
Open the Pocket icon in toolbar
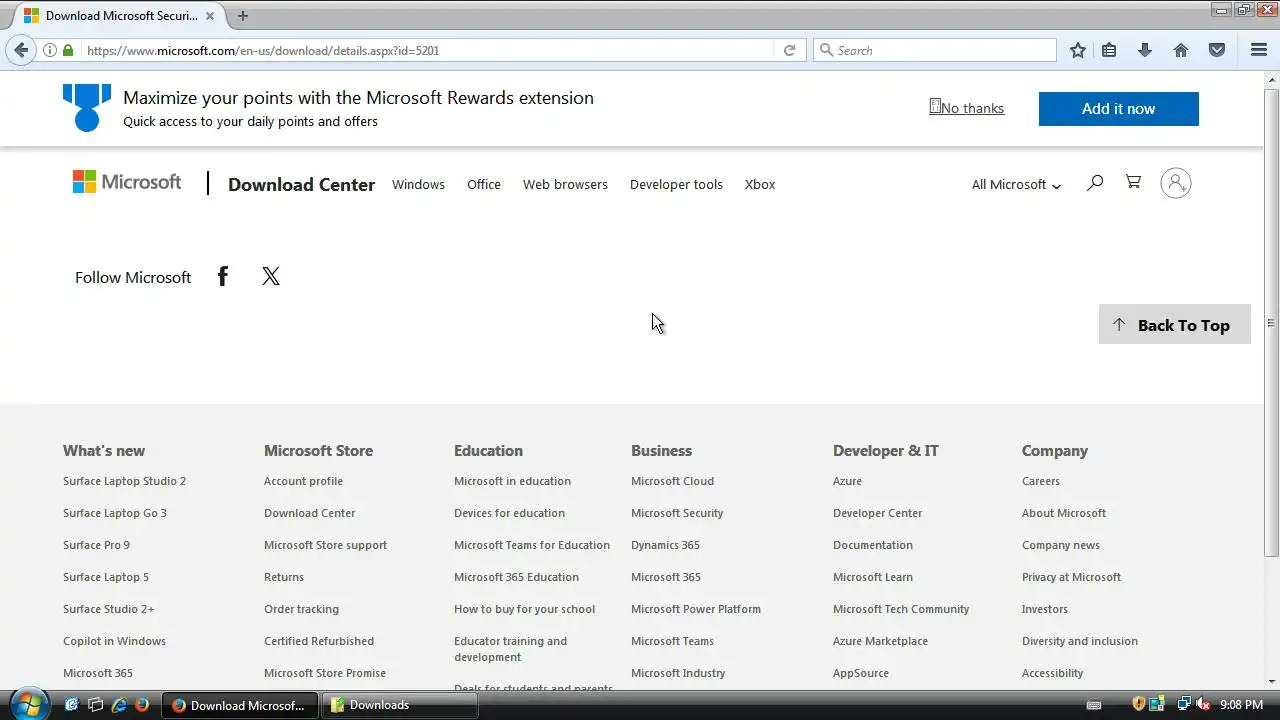point(1217,50)
